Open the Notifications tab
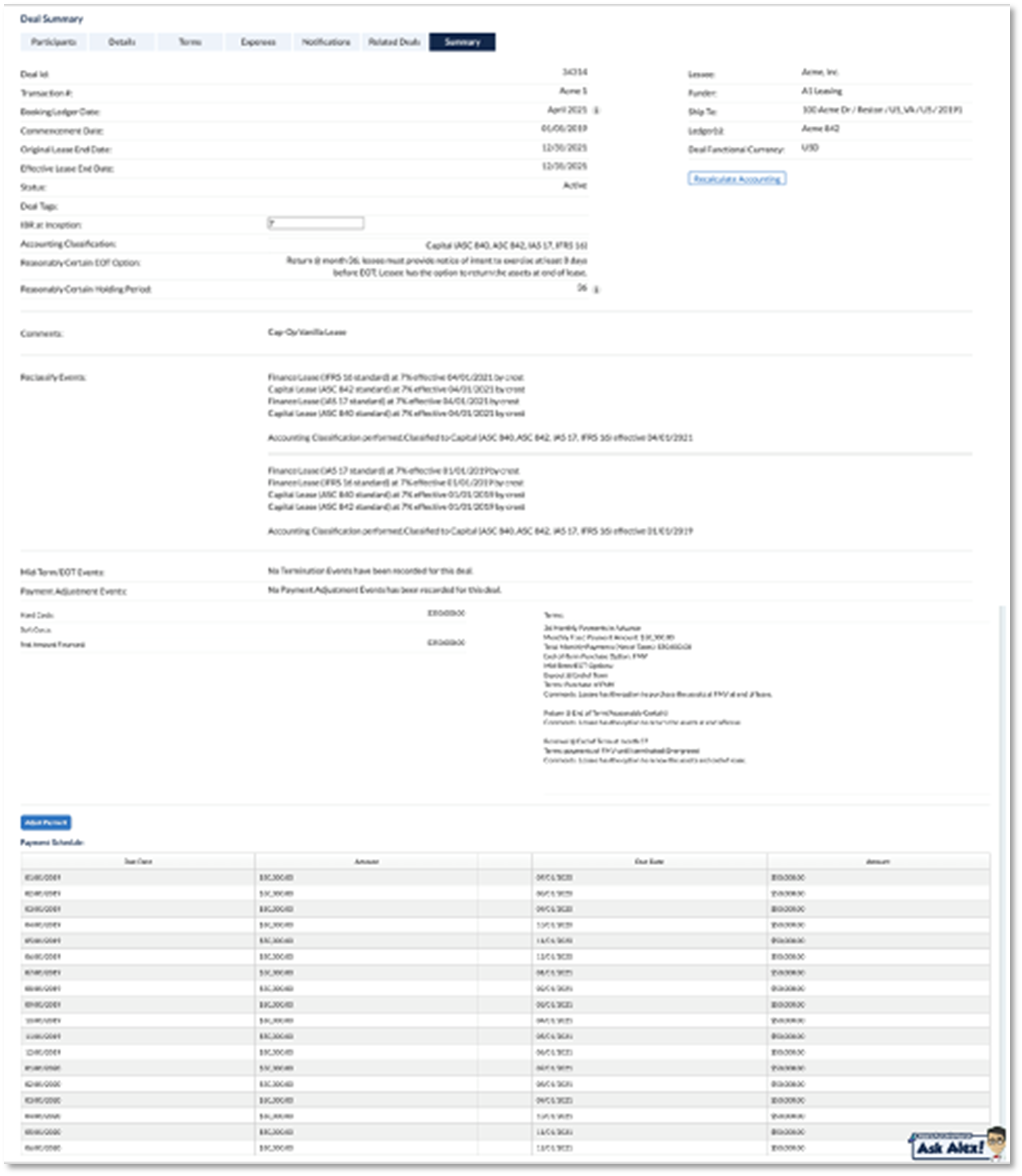This screenshot has width=1022, height=1176. pos(326,42)
